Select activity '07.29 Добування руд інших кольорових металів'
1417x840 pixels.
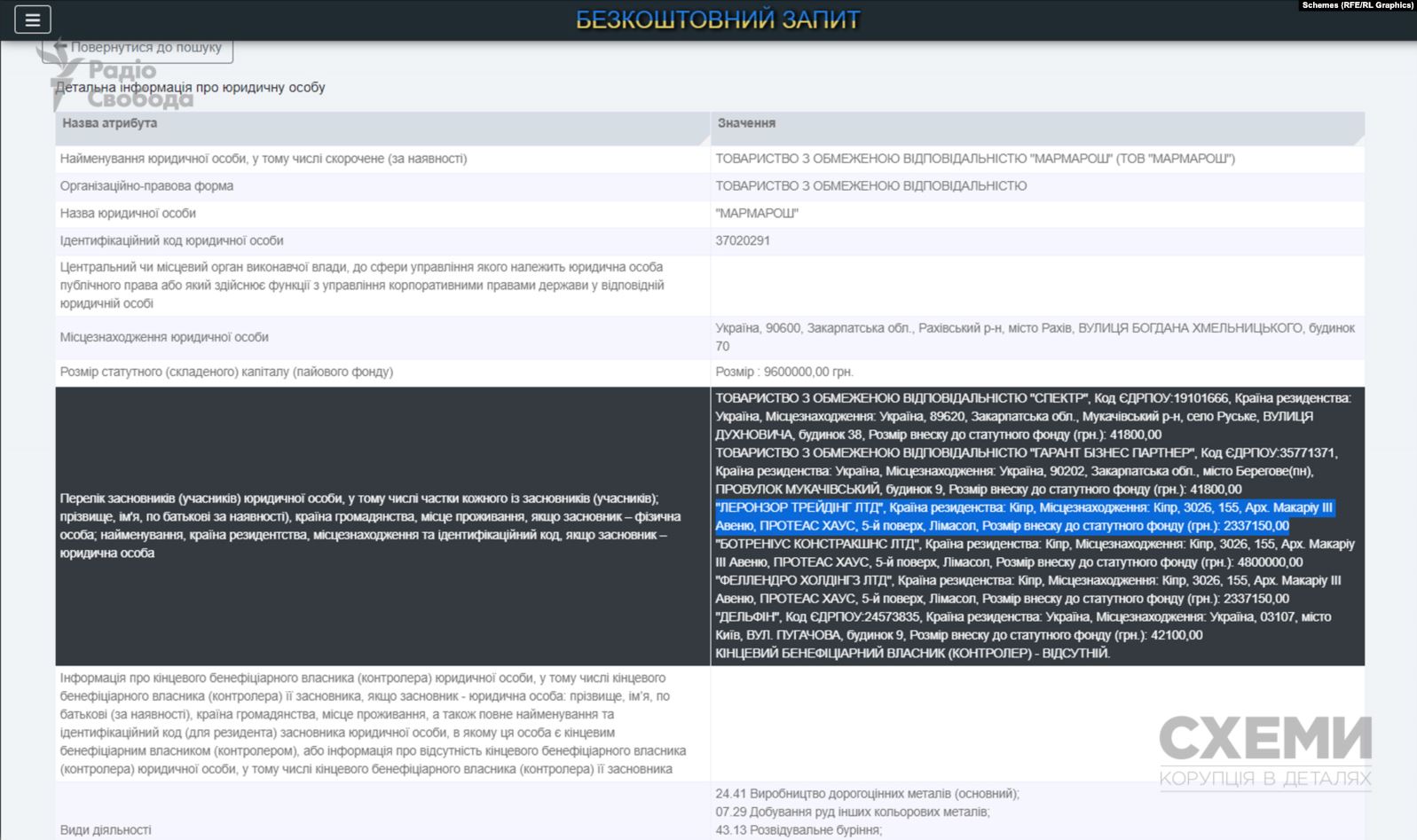(x=852, y=812)
